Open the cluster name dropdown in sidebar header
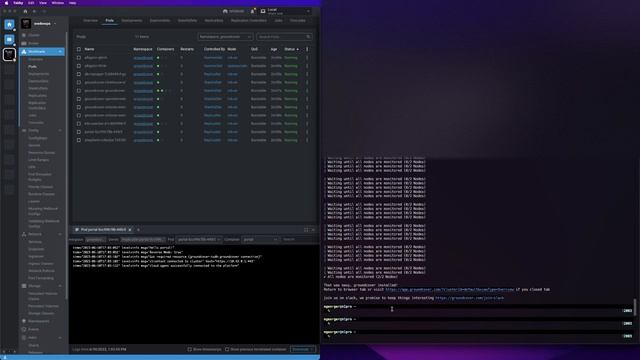The height and width of the screenshot is (360, 640). click(55, 24)
